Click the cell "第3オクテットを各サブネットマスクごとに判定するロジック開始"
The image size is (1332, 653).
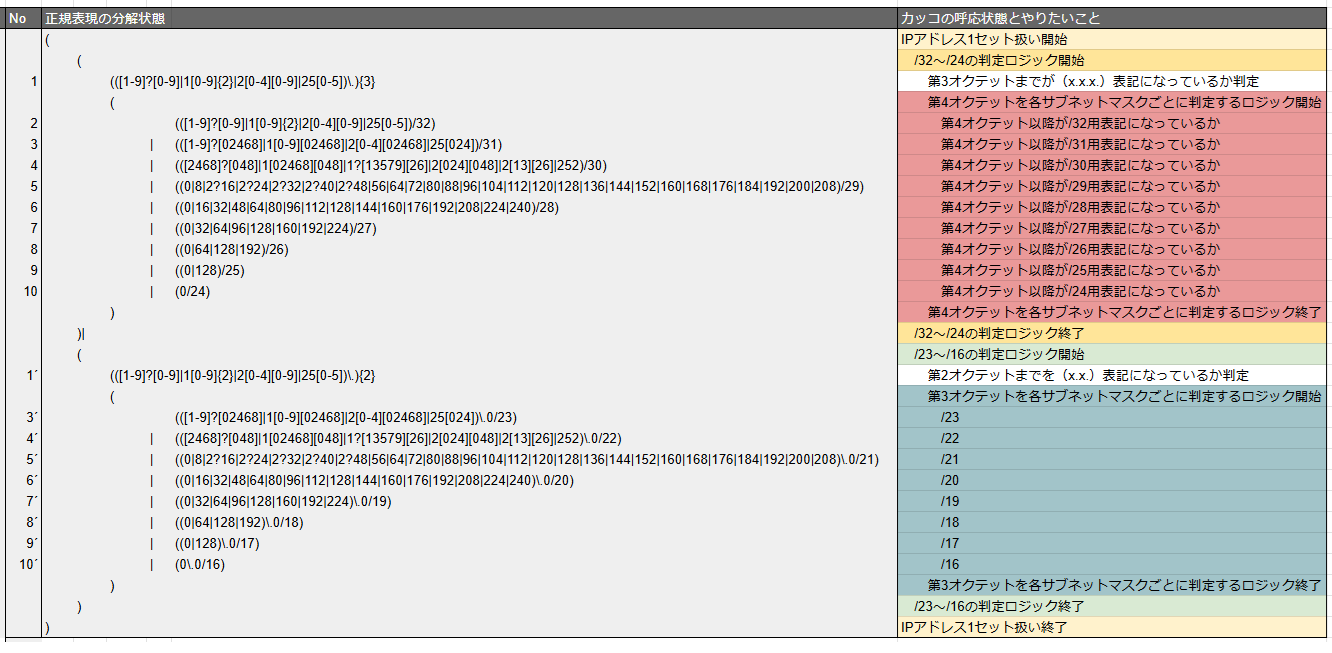tap(1113, 397)
